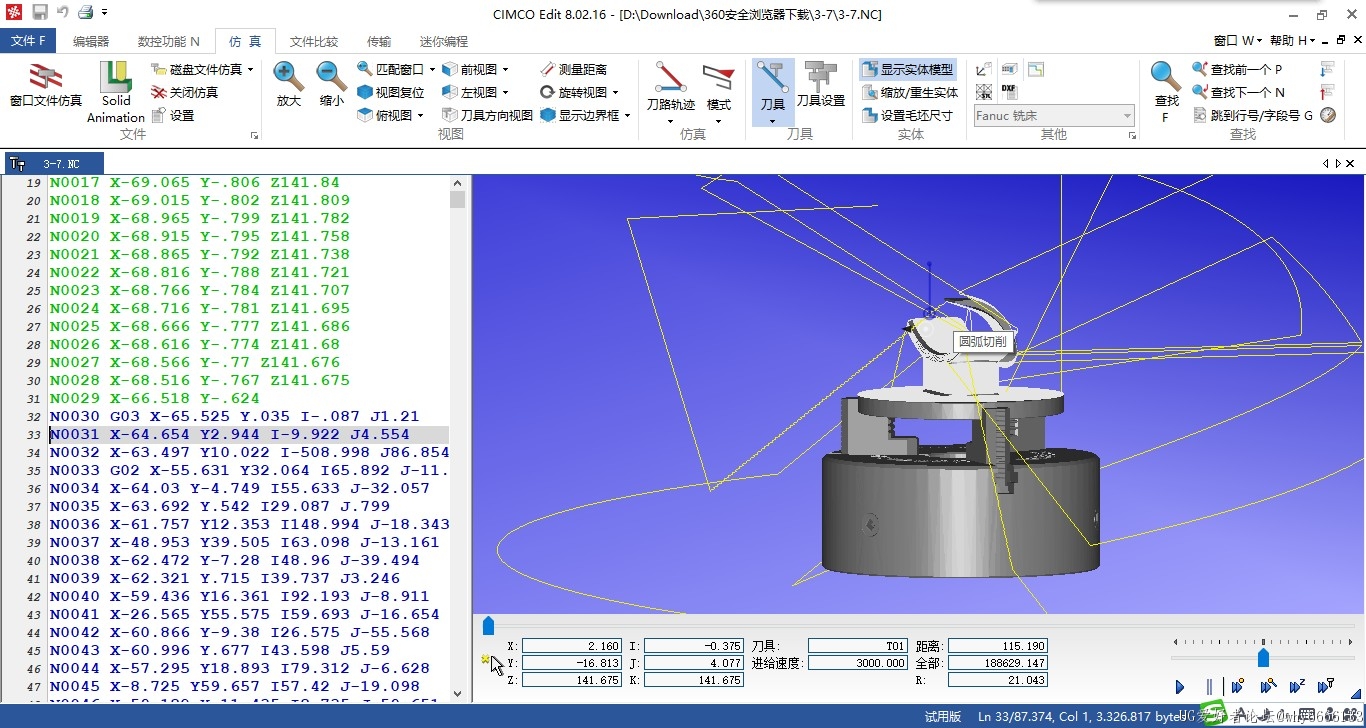Jump to line with 跳到行号/字段号 G
1366x728 pixels.
pyautogui.click(x=1254, y=115)
